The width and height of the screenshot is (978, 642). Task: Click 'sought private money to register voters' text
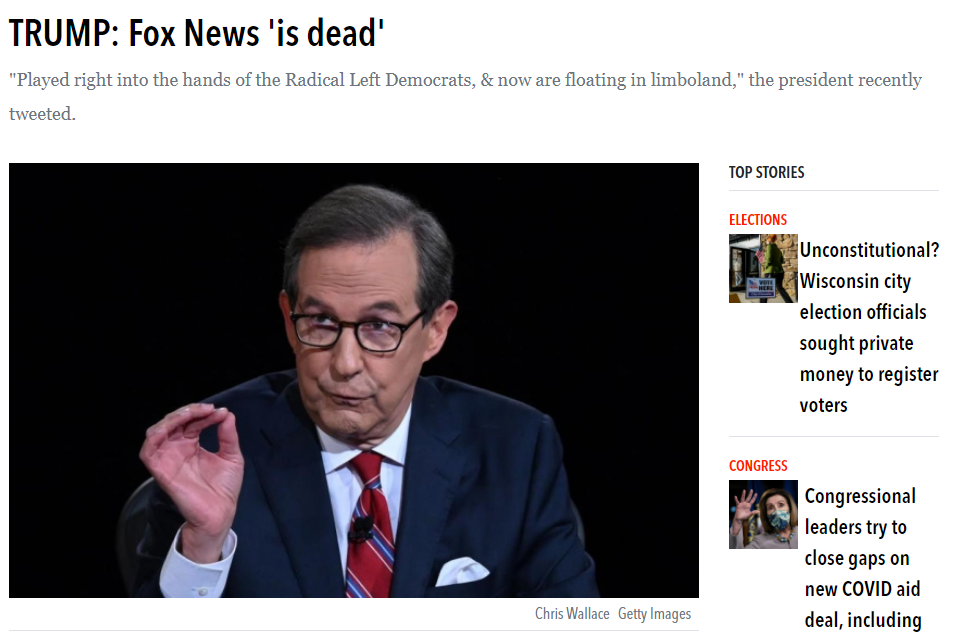point(869,374)
